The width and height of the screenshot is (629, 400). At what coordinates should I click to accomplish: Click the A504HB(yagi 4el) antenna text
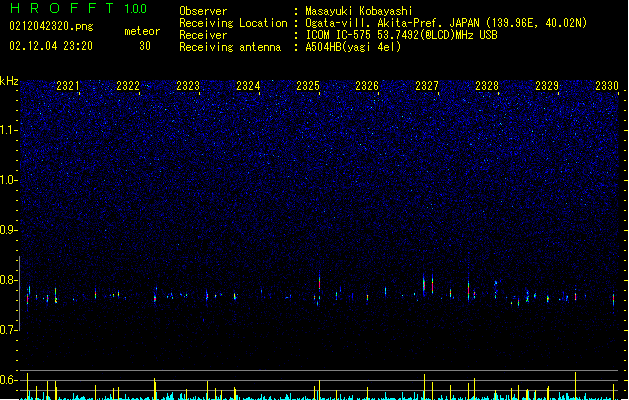(x=353, y=47)
